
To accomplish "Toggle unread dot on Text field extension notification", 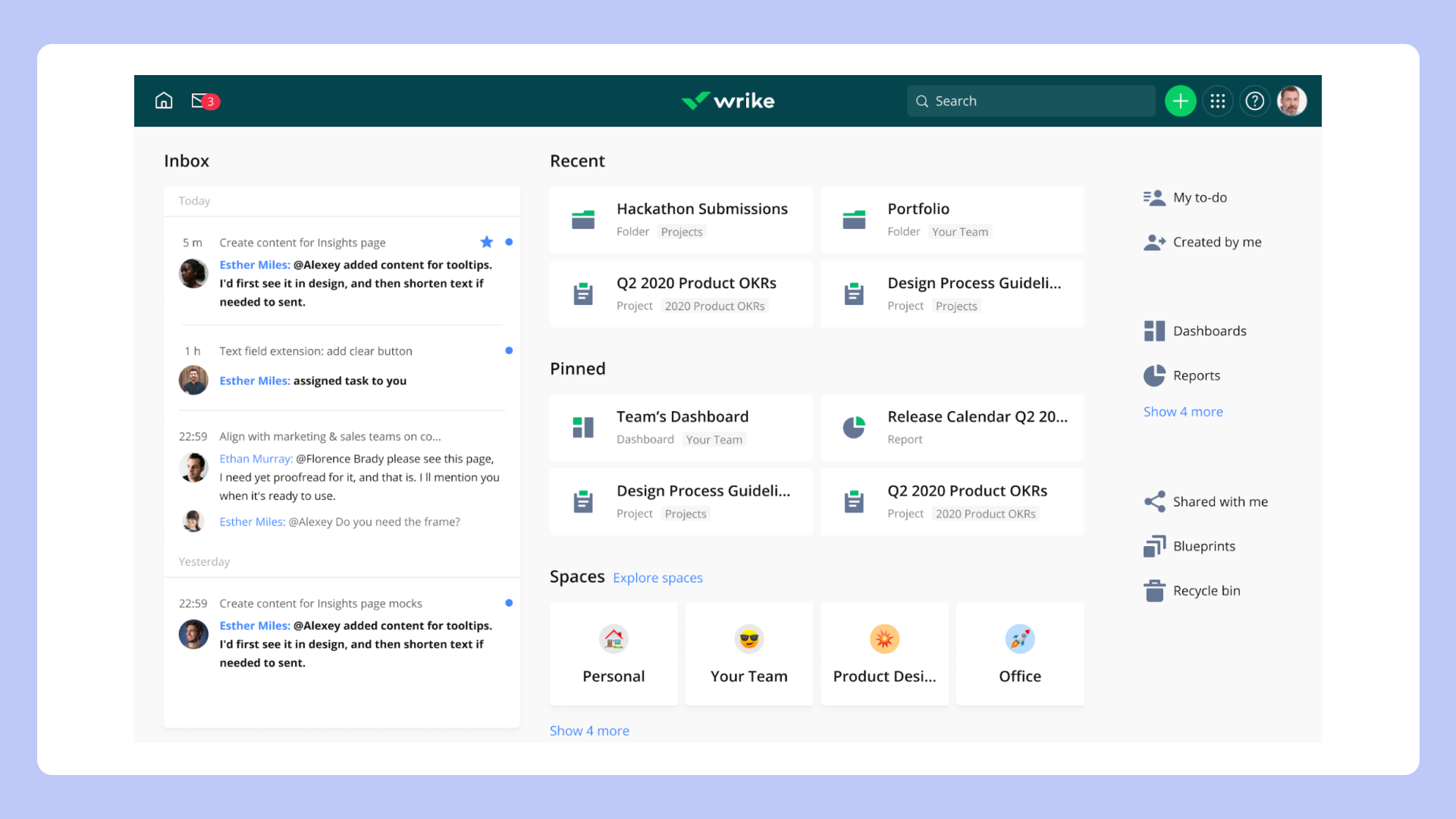I will click(x=509, y=350).
